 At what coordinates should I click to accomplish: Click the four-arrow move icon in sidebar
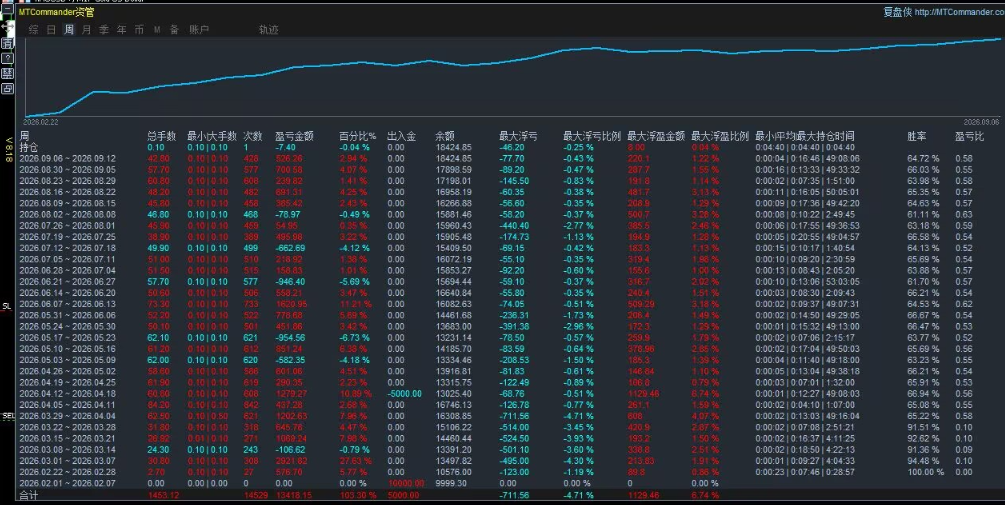(7, 28)
